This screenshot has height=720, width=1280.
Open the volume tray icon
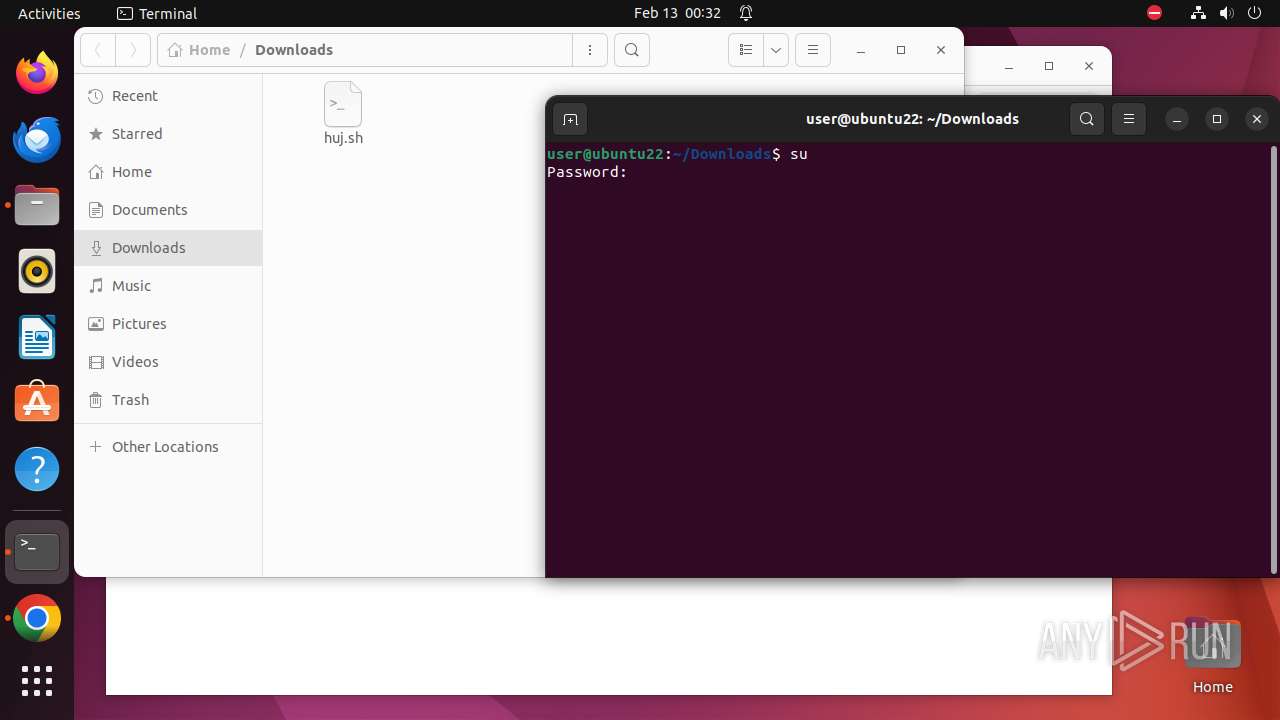click(x=1227, y=14)
